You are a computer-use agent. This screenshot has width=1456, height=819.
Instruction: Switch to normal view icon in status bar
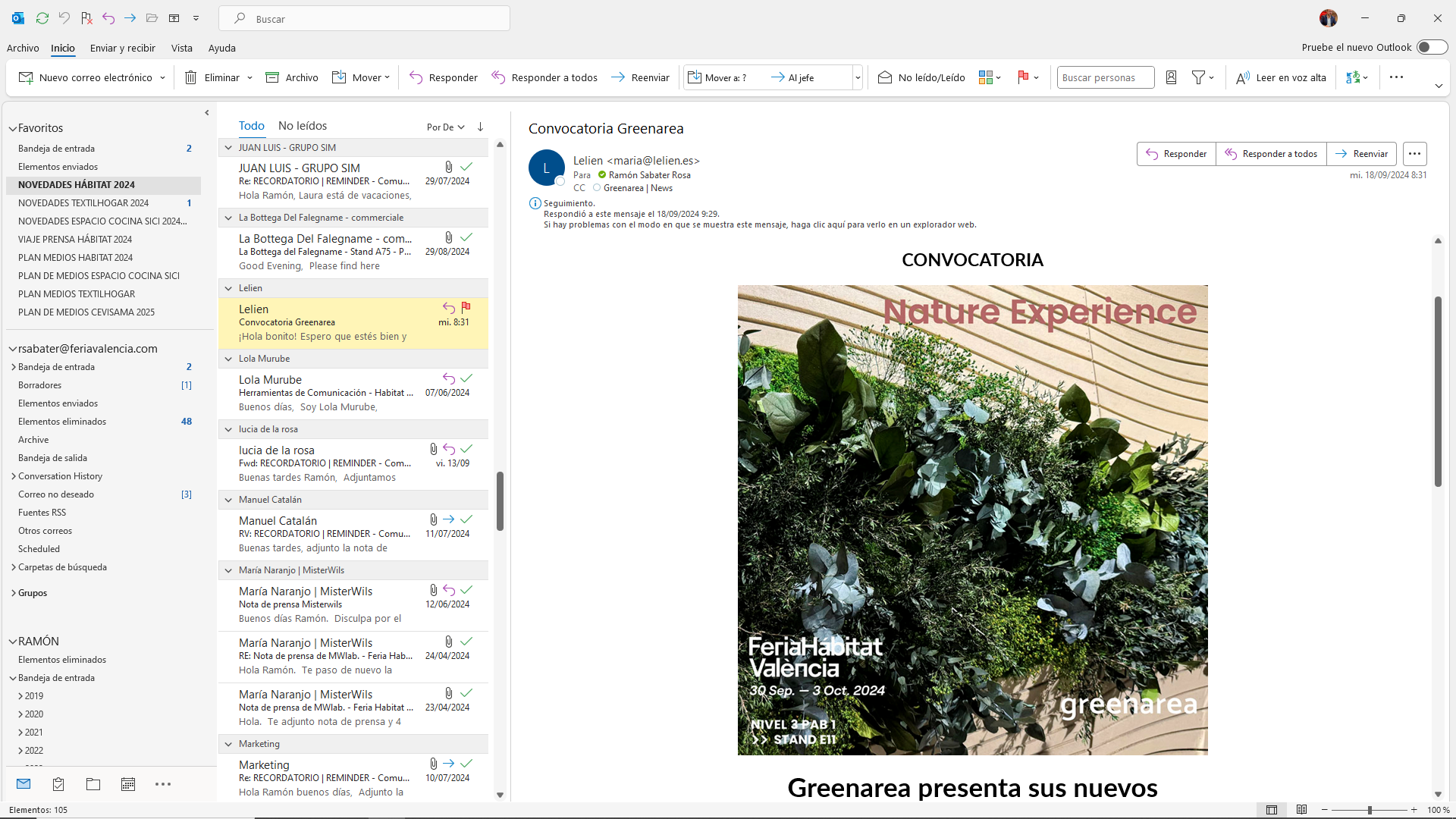coord(1272,810)
